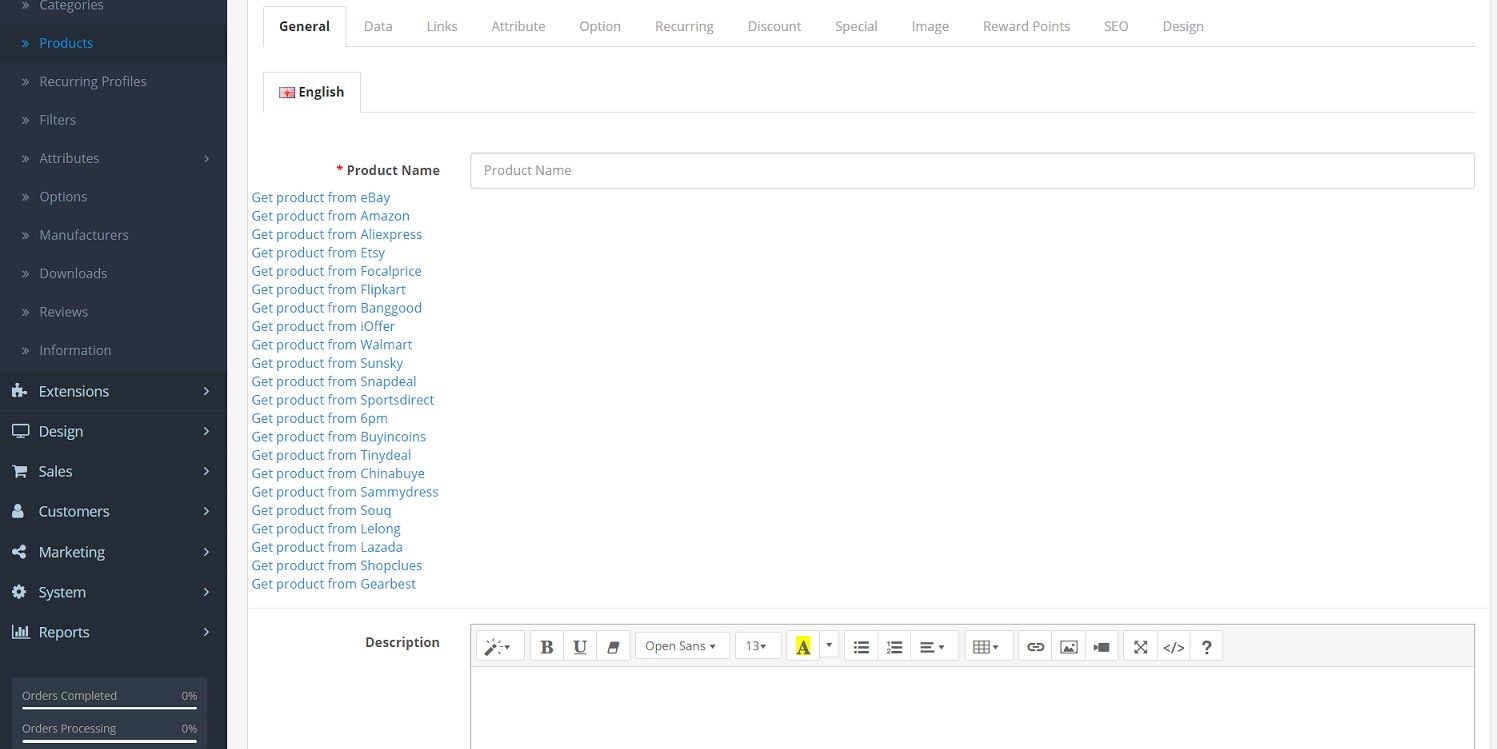Open the editor help icon
This screenshot has width=1497, height=749.
pyautogui.click(x=1206, y=647)
